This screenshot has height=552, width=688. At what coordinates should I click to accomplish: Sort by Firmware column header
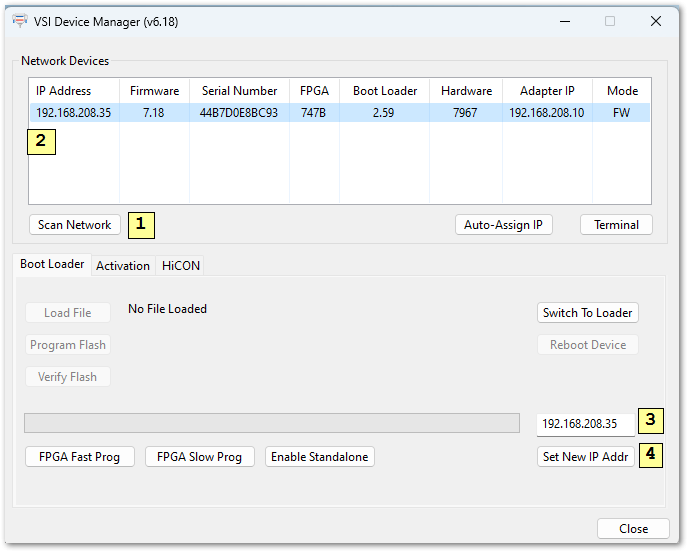154,91
